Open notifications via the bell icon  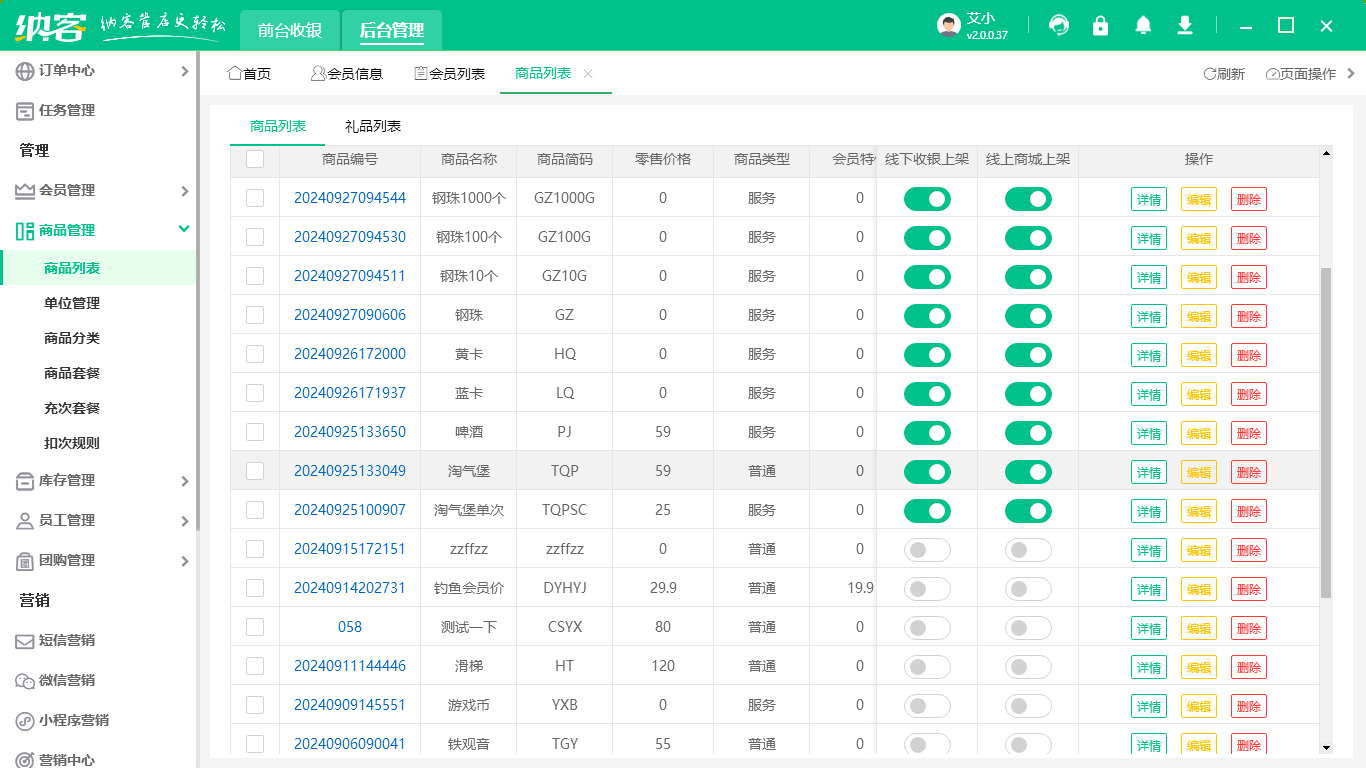pos(1142,25)
